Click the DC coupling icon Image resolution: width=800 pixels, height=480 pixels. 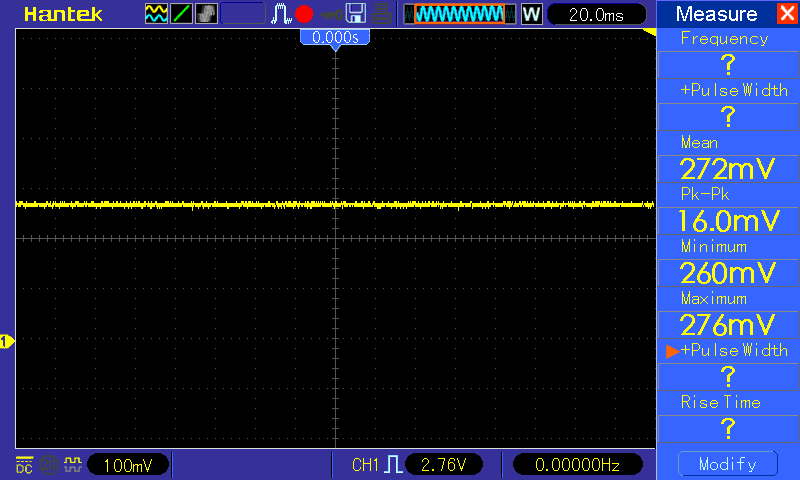click(x=24, y=465)
